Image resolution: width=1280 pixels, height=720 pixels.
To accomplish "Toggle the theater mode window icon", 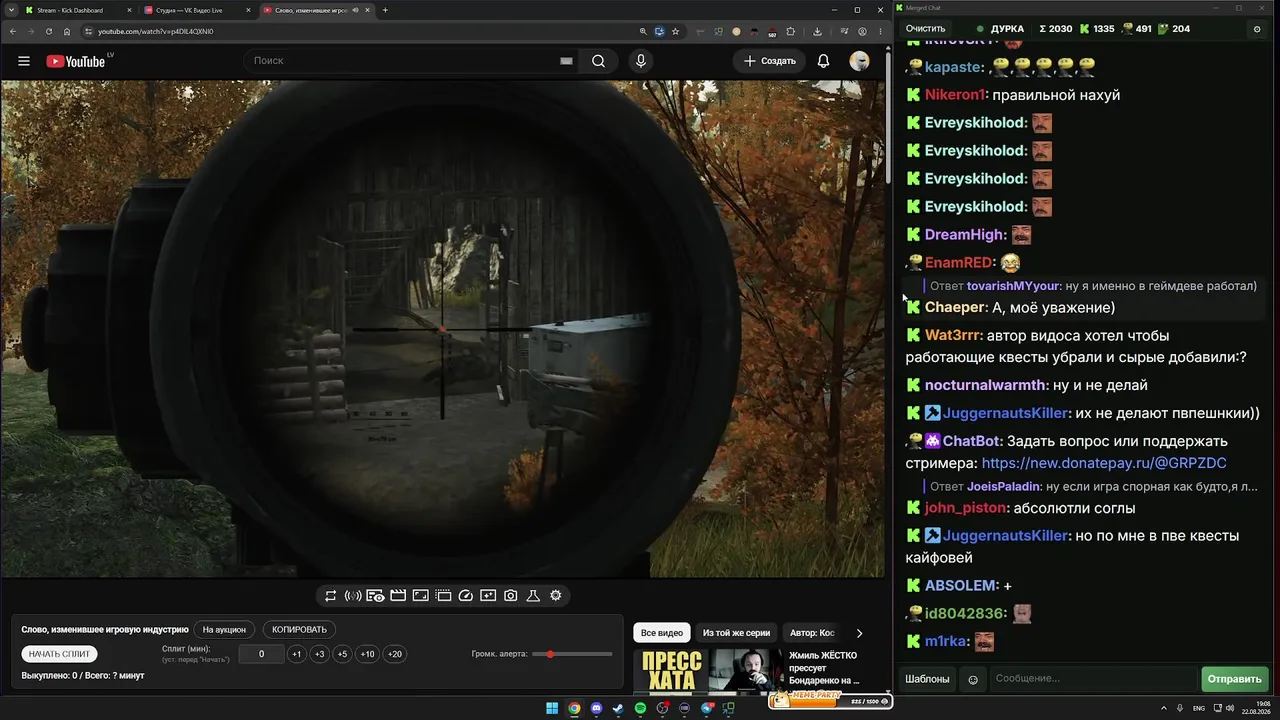I will (x=444, y=596).
